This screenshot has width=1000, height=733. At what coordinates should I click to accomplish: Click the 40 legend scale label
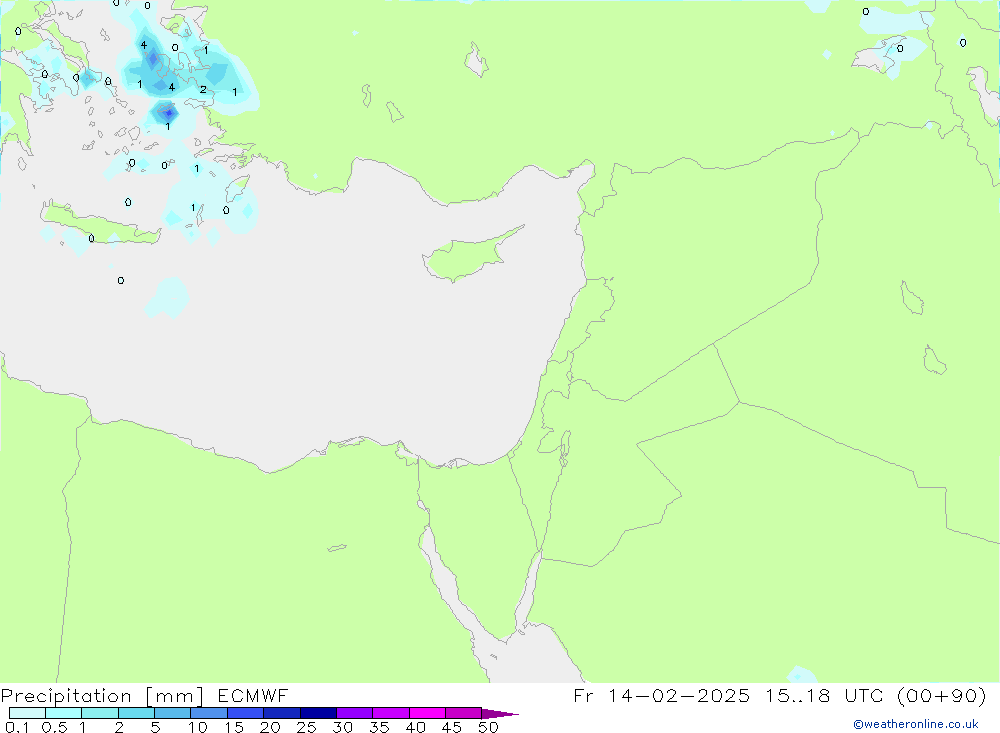[x=415, y=727]
